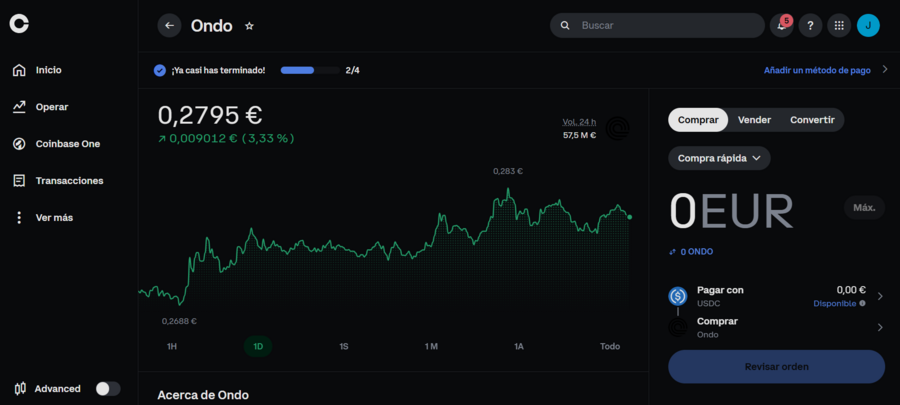Click the 0,283 € chart high label
This screenshot has width=900, height=405.
[508, 171]
